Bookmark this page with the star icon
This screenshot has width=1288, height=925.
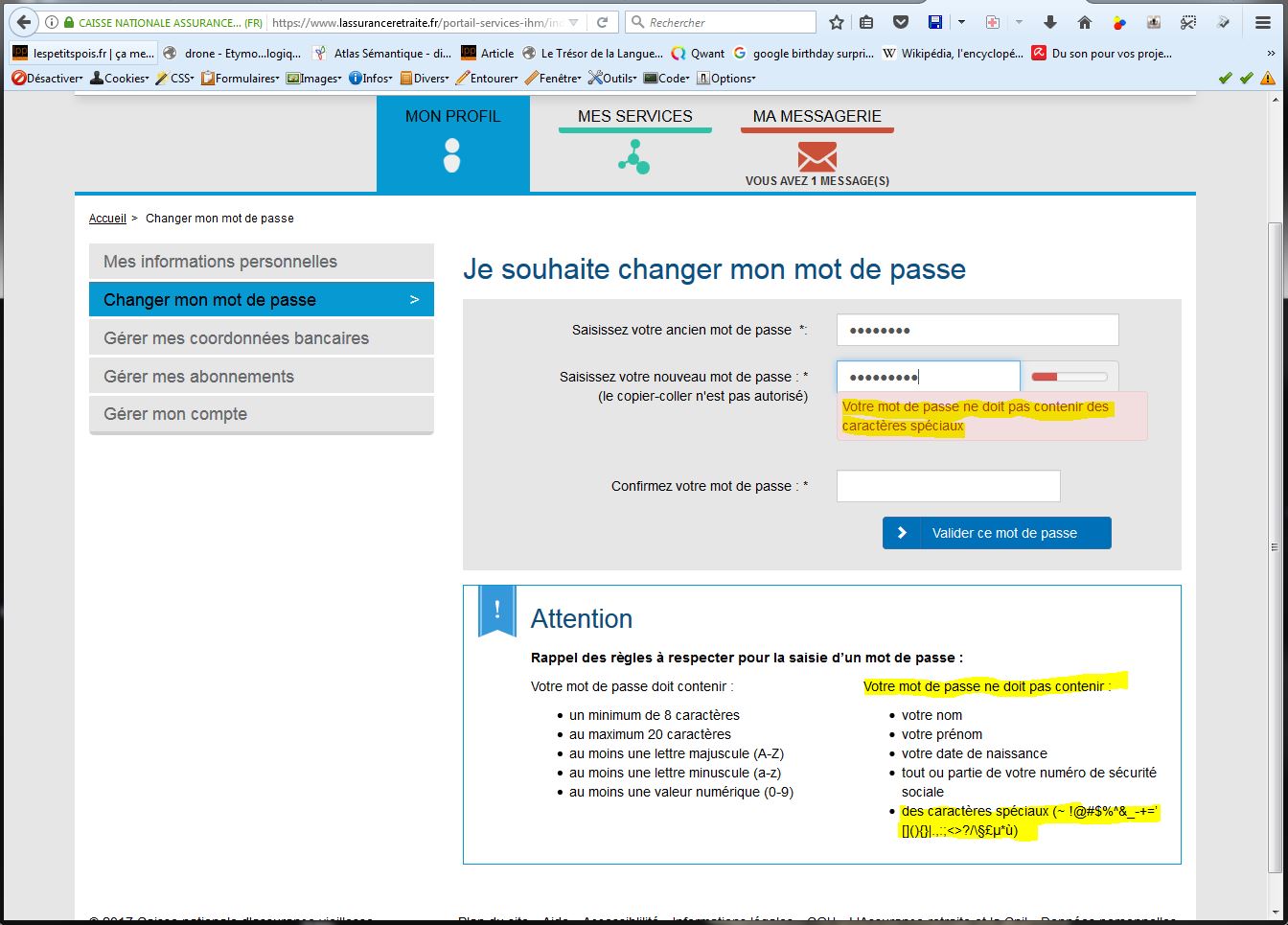pyautogui.click(x=837, y=22)
